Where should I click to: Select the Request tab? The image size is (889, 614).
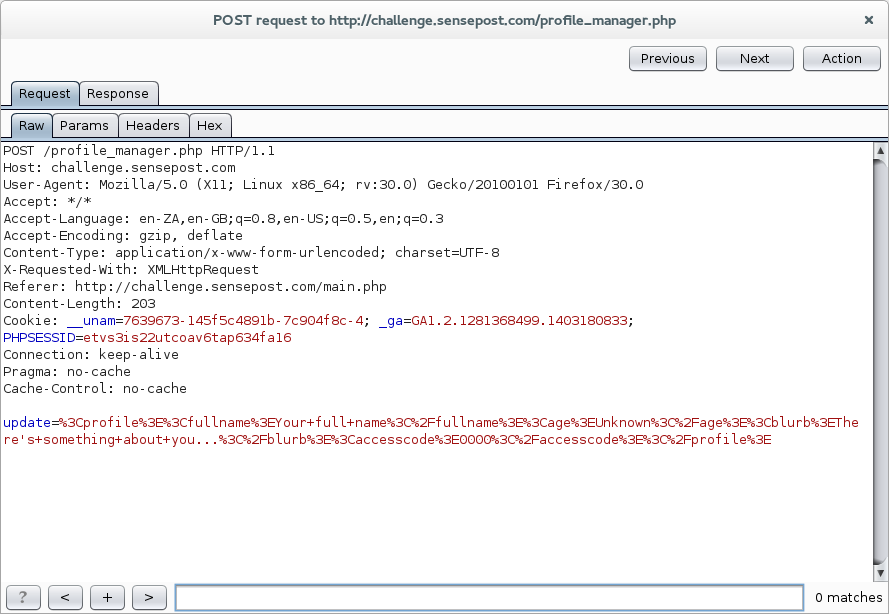point(45,94)
